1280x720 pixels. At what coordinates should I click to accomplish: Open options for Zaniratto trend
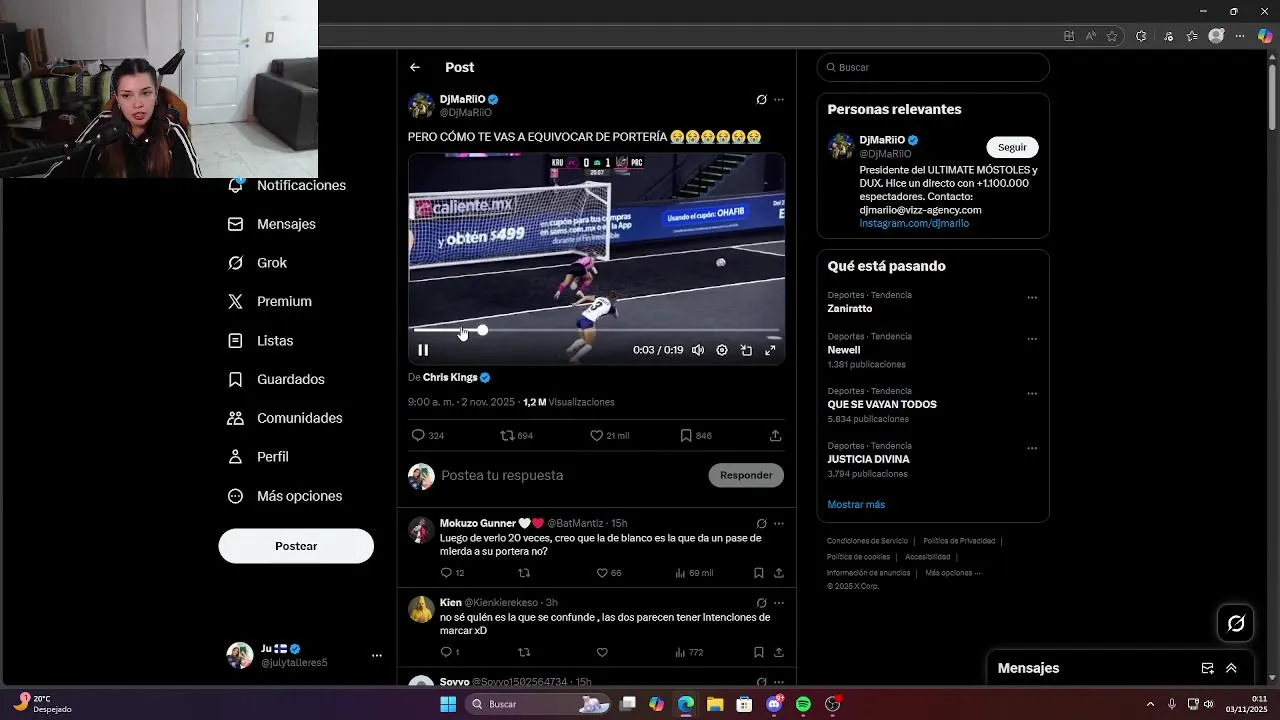pyautogui.click(x=1032, y=298)
